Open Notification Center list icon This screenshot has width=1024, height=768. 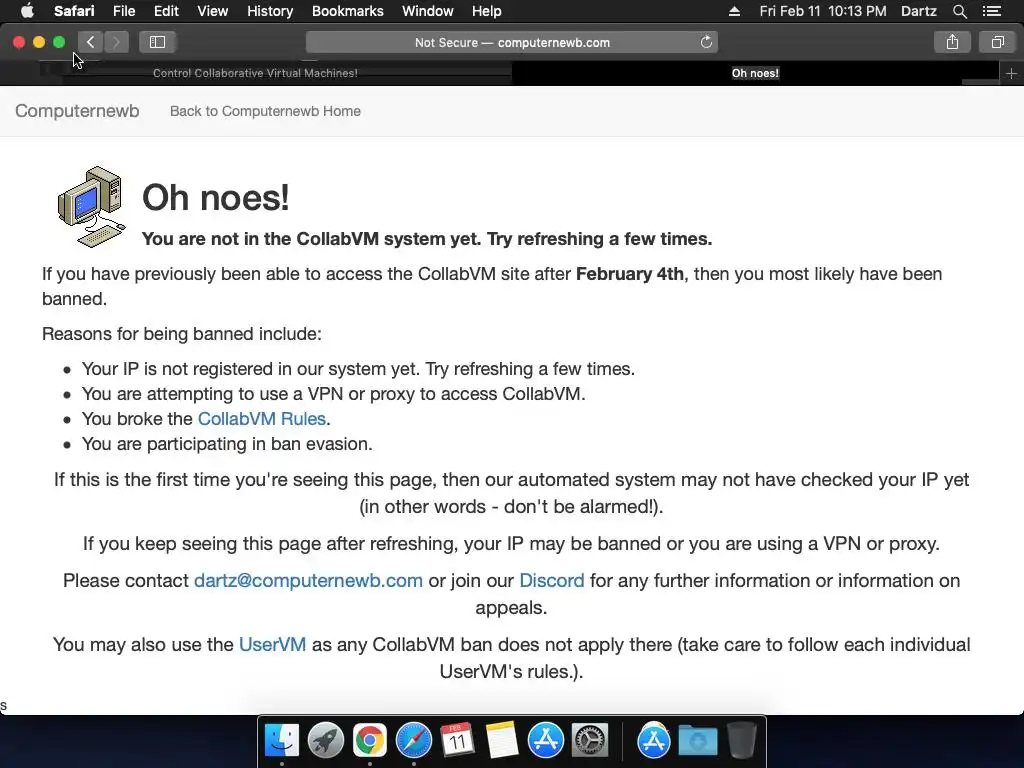pyautogui.click(x=991, y=11)
